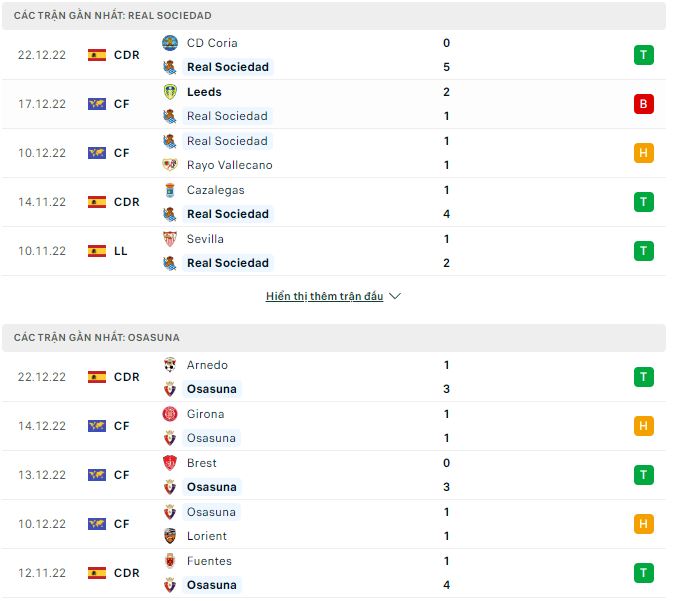Click the Brest team crest icon

[x=170, y=463]
